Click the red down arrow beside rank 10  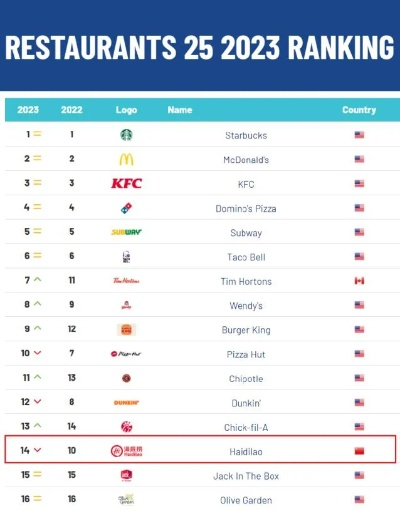(38, 353)
